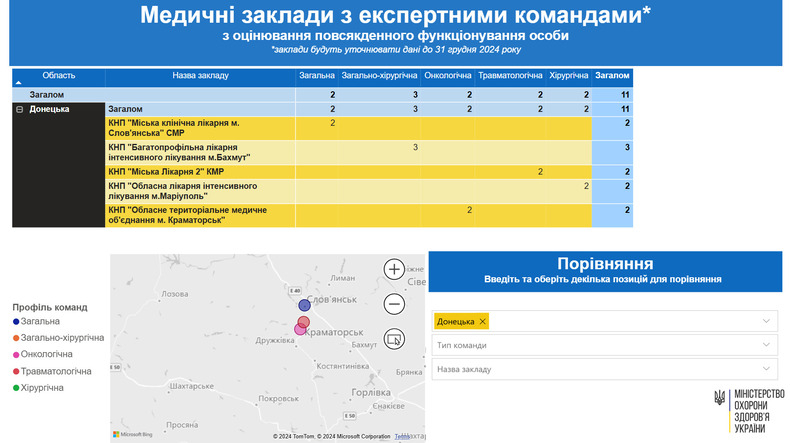790x443 pixels.
Task: Zoom in on the map
Action: pyautogui.click(x=394, y=269)
